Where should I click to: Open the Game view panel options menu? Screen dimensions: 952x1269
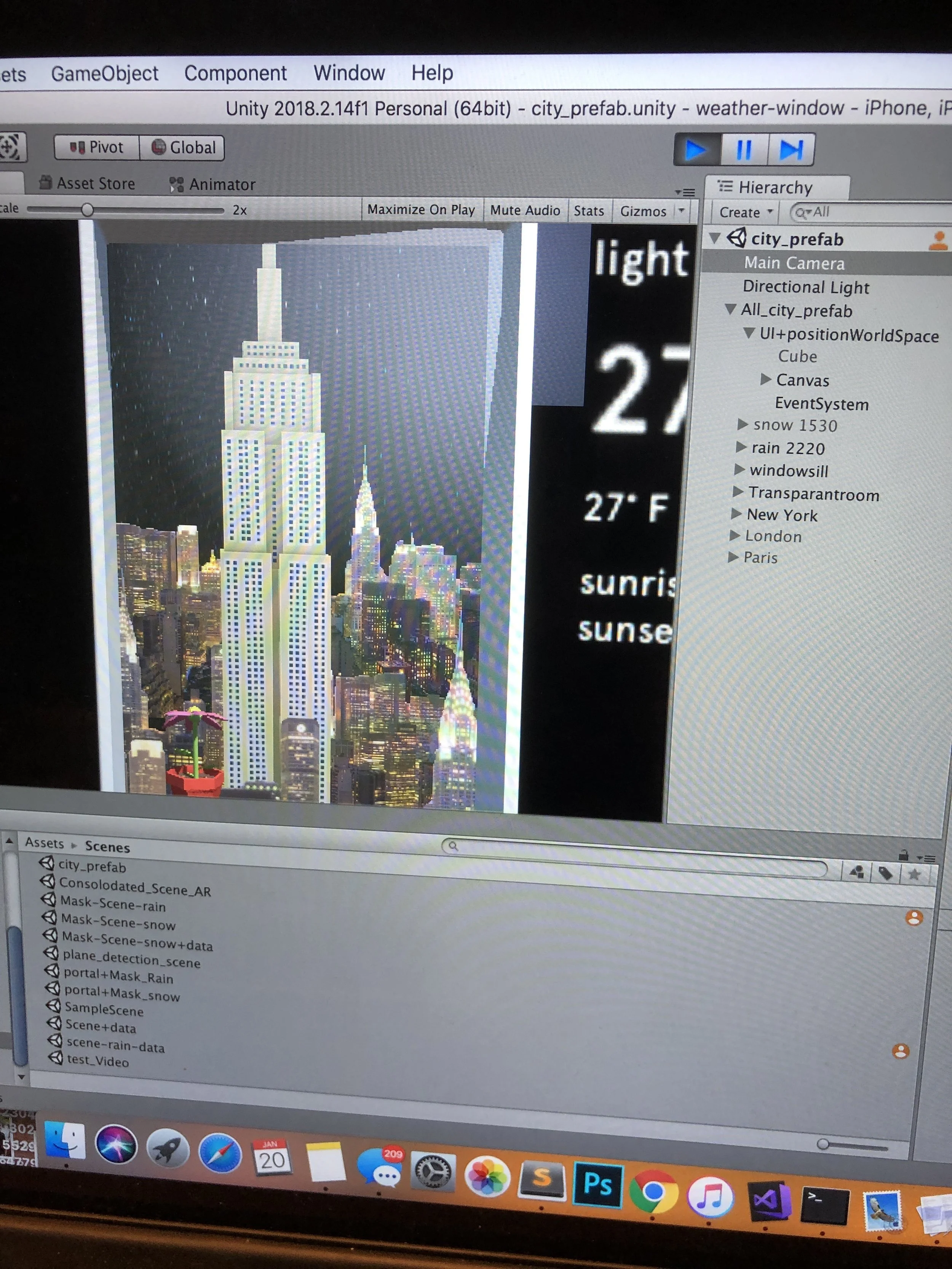(x=685, y=192)
